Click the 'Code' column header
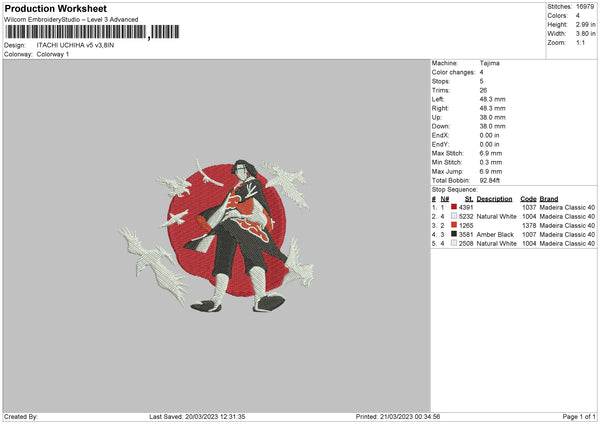The height and width of the screenshot is (424, 600). point(528,199)
